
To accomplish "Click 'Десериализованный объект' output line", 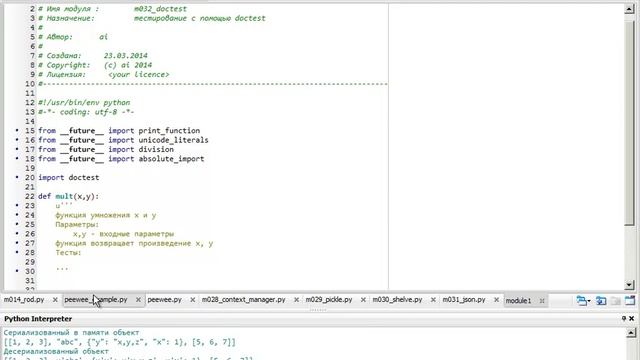I will [x=56, y=351].
